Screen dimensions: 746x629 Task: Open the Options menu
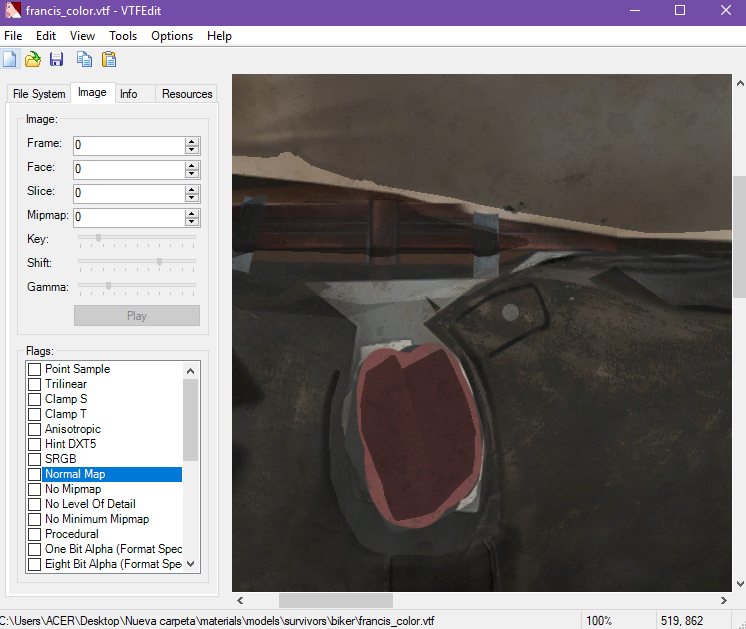[x=172, y=36]
